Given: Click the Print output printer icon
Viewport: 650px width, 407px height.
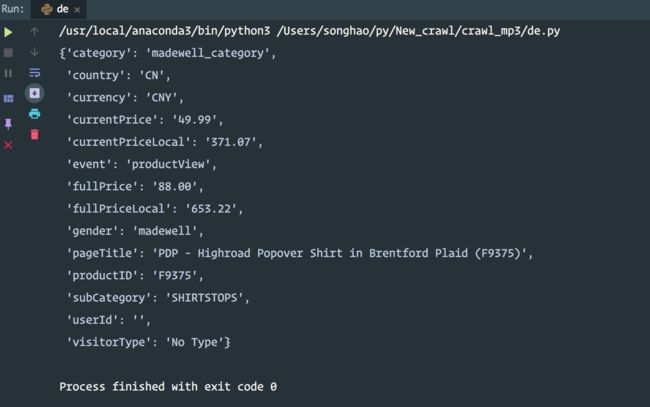Looking at the screenshot, I should 34,114.
